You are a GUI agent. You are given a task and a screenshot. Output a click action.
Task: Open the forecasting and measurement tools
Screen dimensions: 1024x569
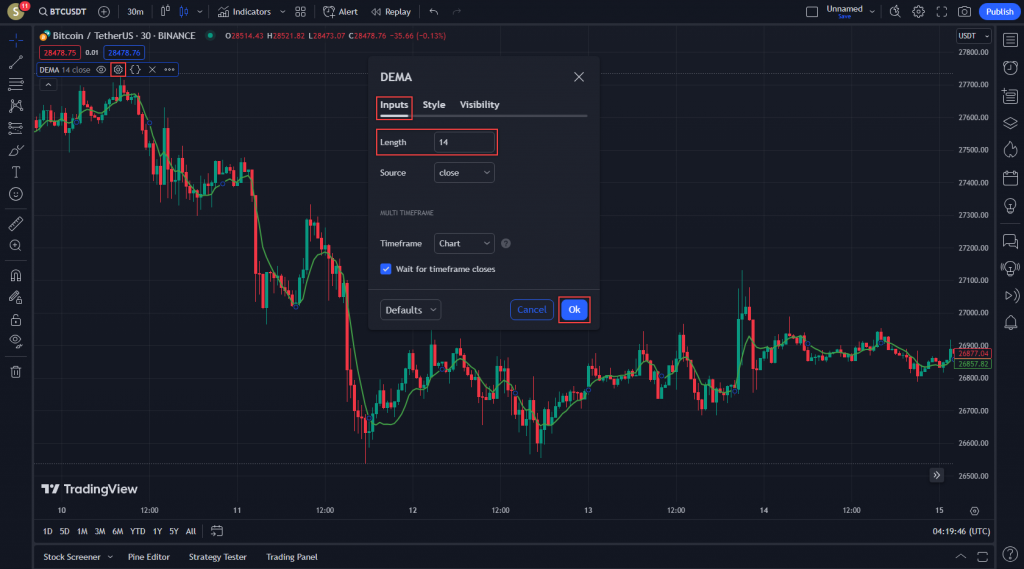point(16,128)
